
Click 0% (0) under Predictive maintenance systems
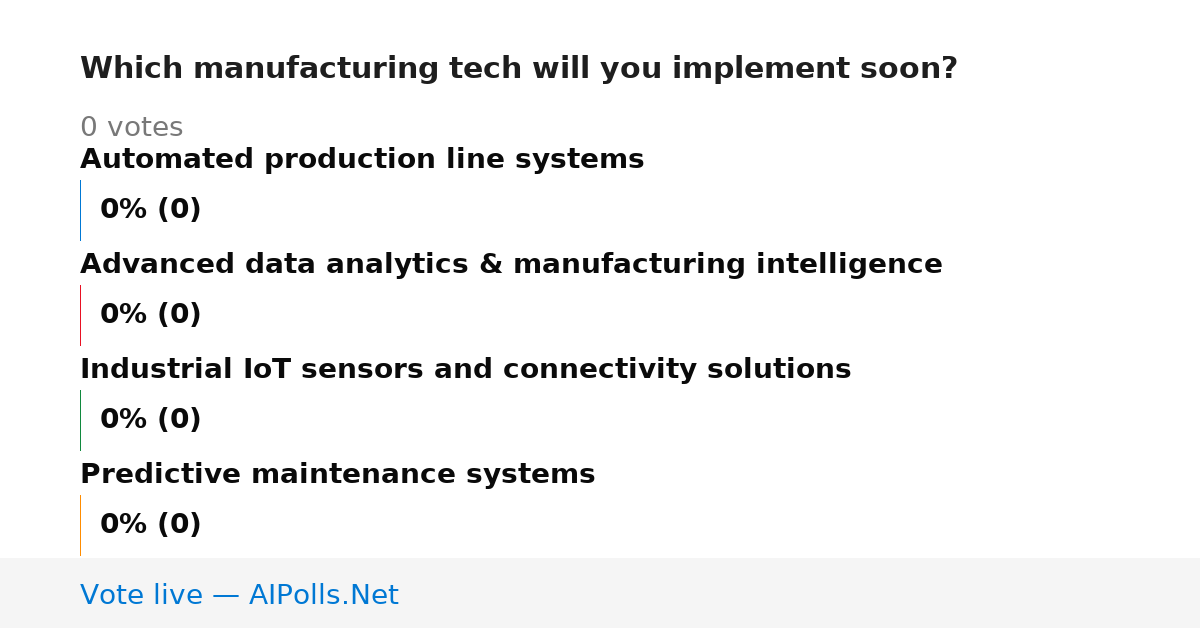(150, 525)
